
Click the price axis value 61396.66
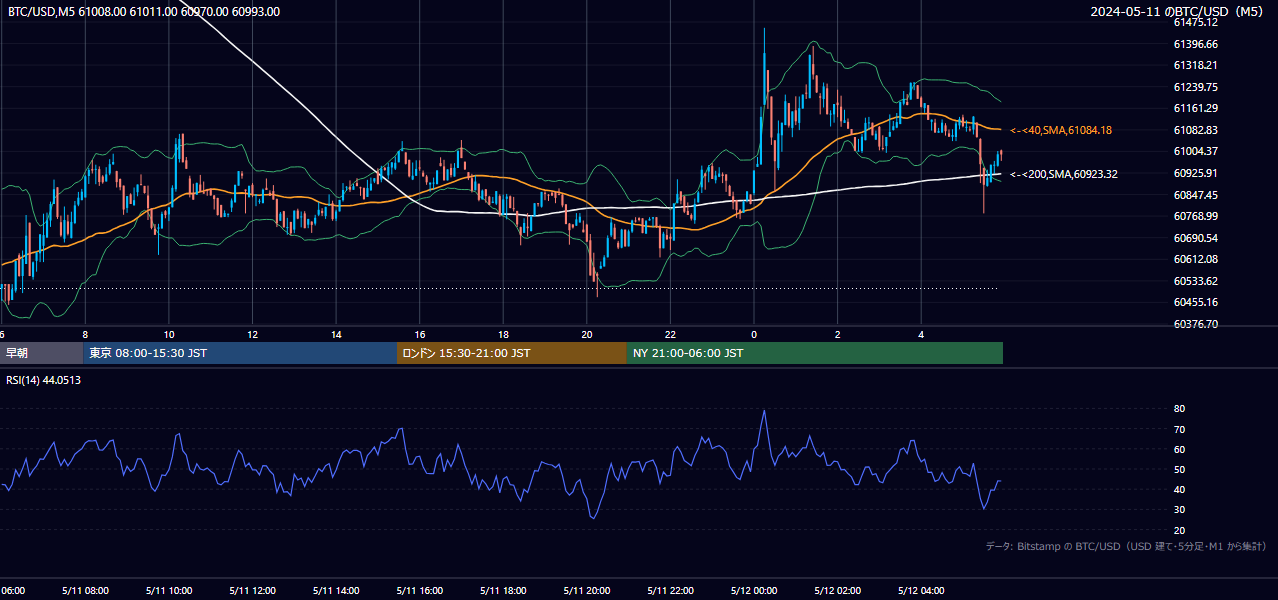pyautogui.click(x=1195, y=44)
